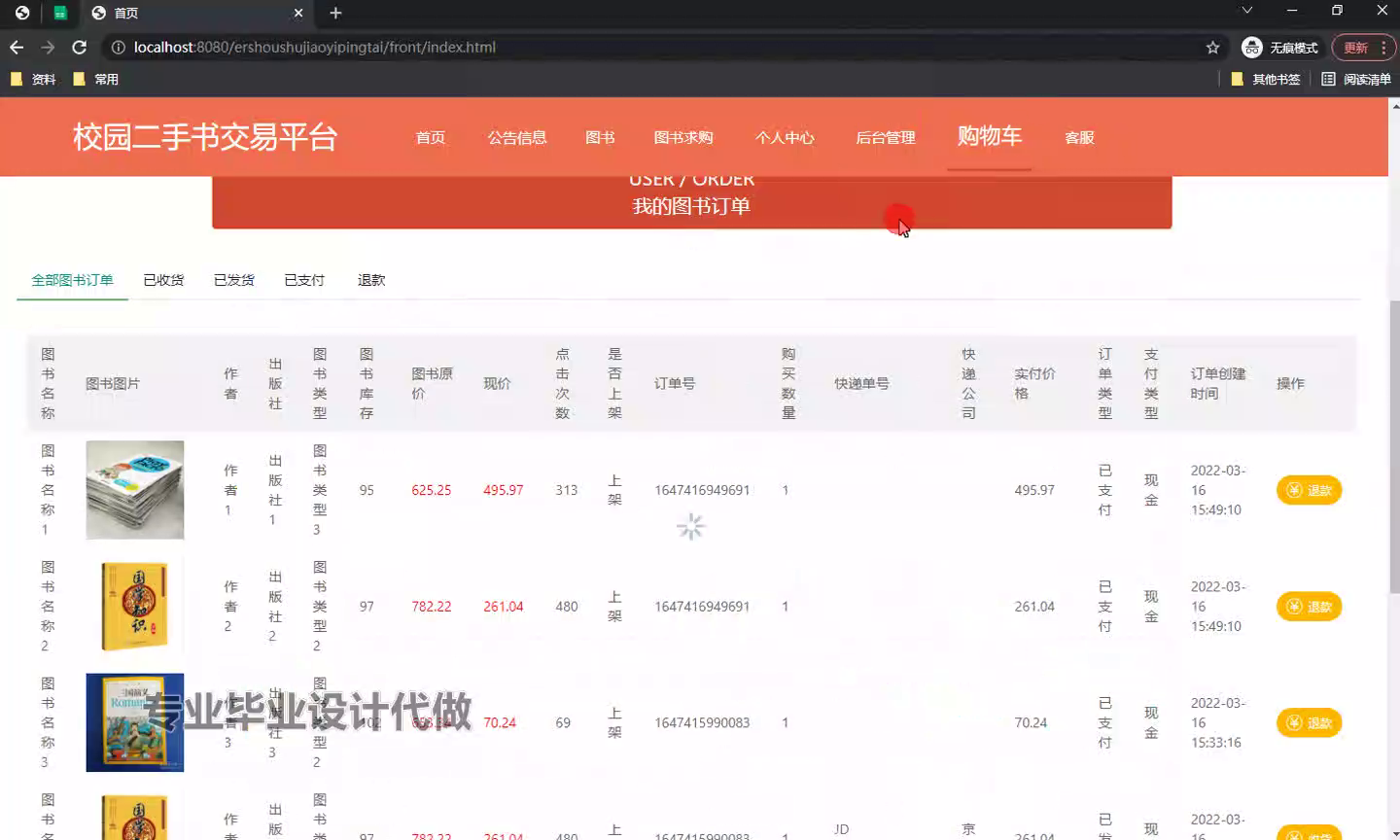The image size is (1400, 840).
Task: Click the 我的图书订单 banner heading
Action: point(691,206)
